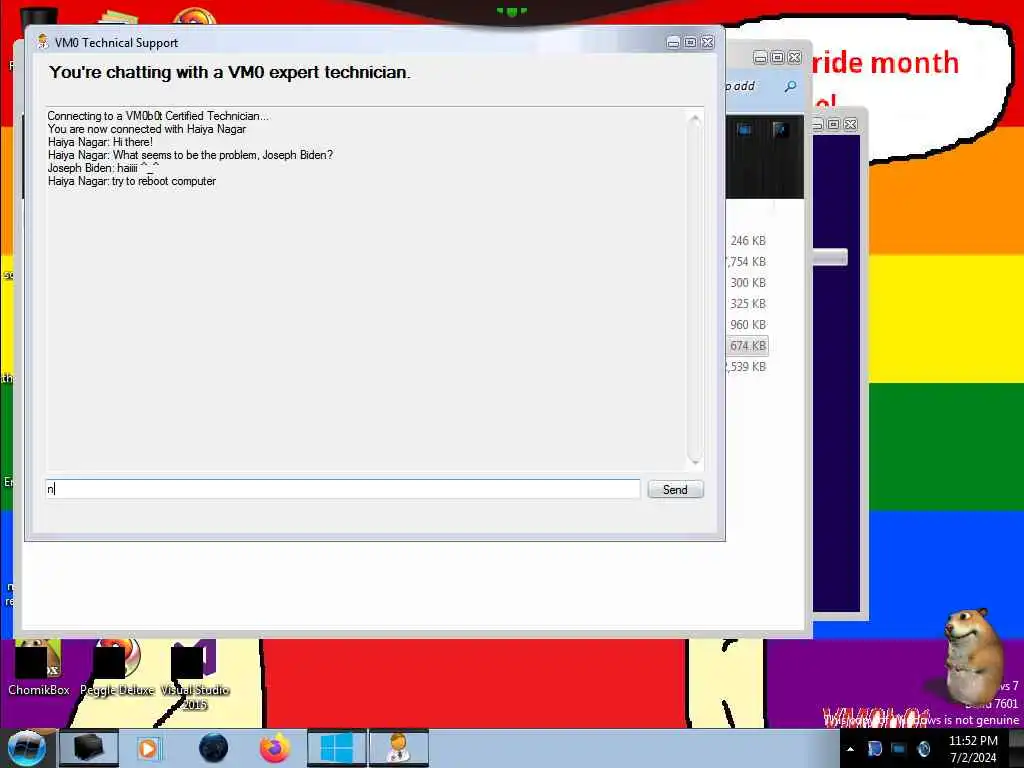Image resolution: width=1024 pixels, height=768 pixels.
Task: Click the Action Center flag tray icon
Action: point(875,749)
